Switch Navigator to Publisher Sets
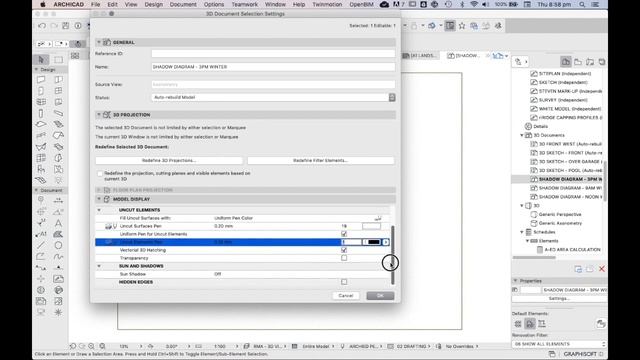 [602, 62]
